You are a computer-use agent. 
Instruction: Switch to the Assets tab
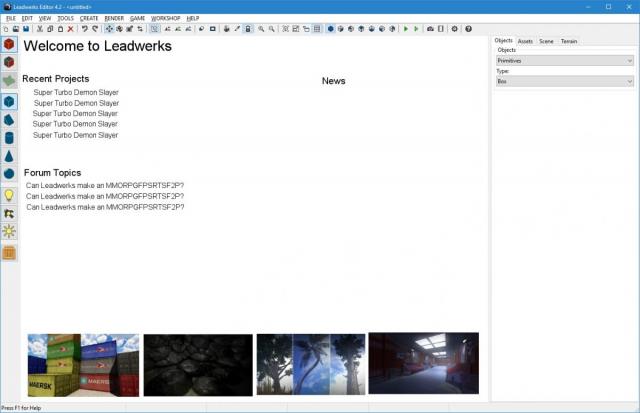(x=525, y=41)
